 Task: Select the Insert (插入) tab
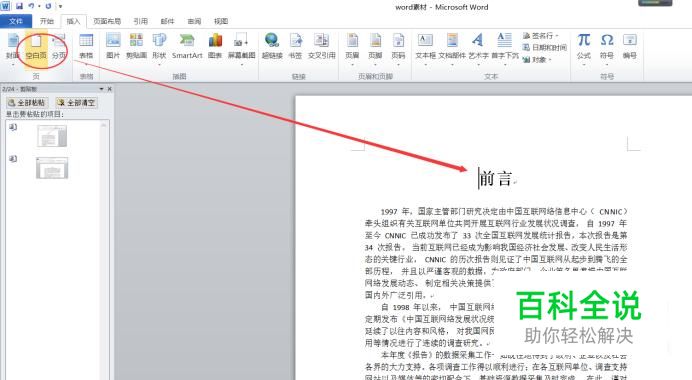[73, 21]
